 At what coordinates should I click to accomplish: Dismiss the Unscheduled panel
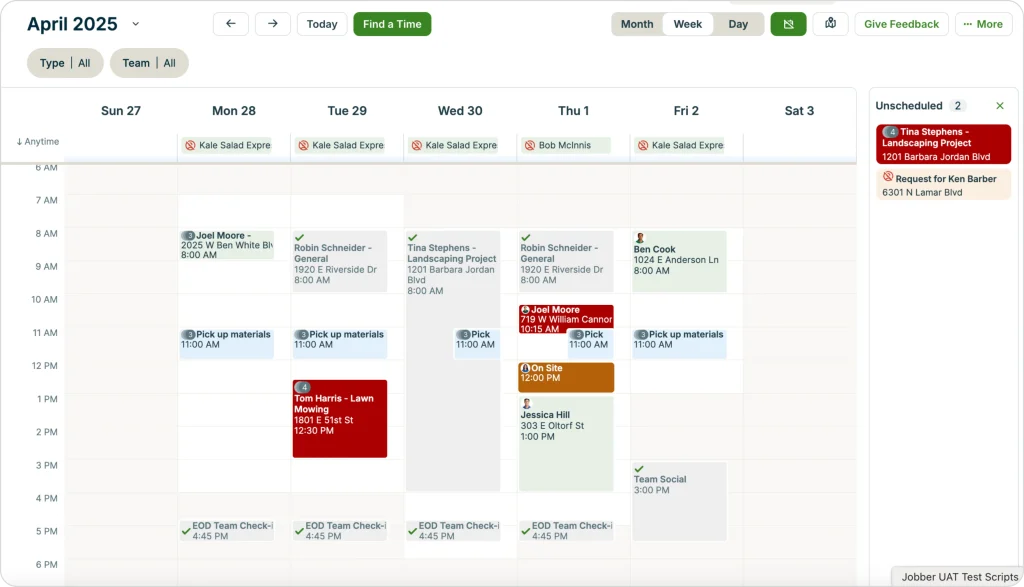click(999, 105)
